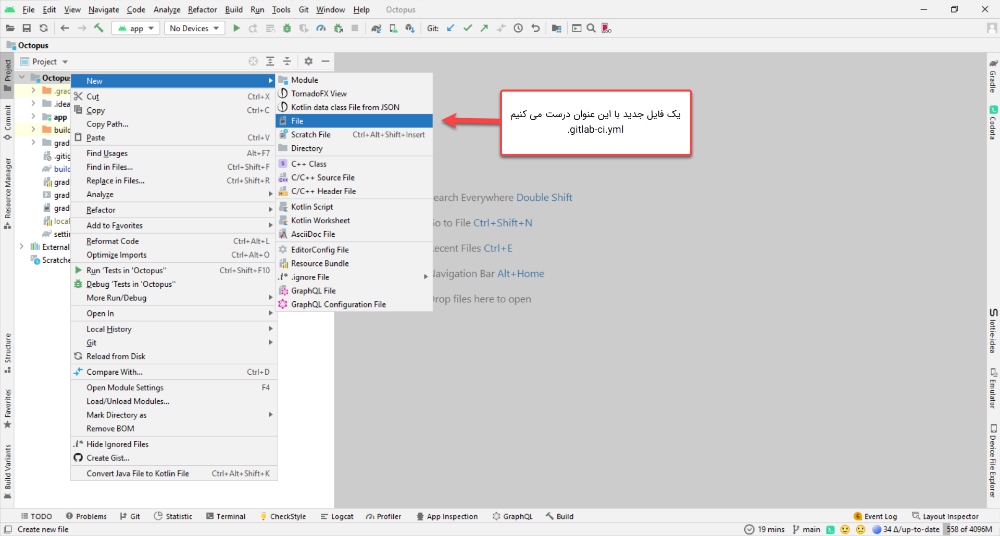
Task: Click the Project Structure folder icon
Action: click(557, 28)
